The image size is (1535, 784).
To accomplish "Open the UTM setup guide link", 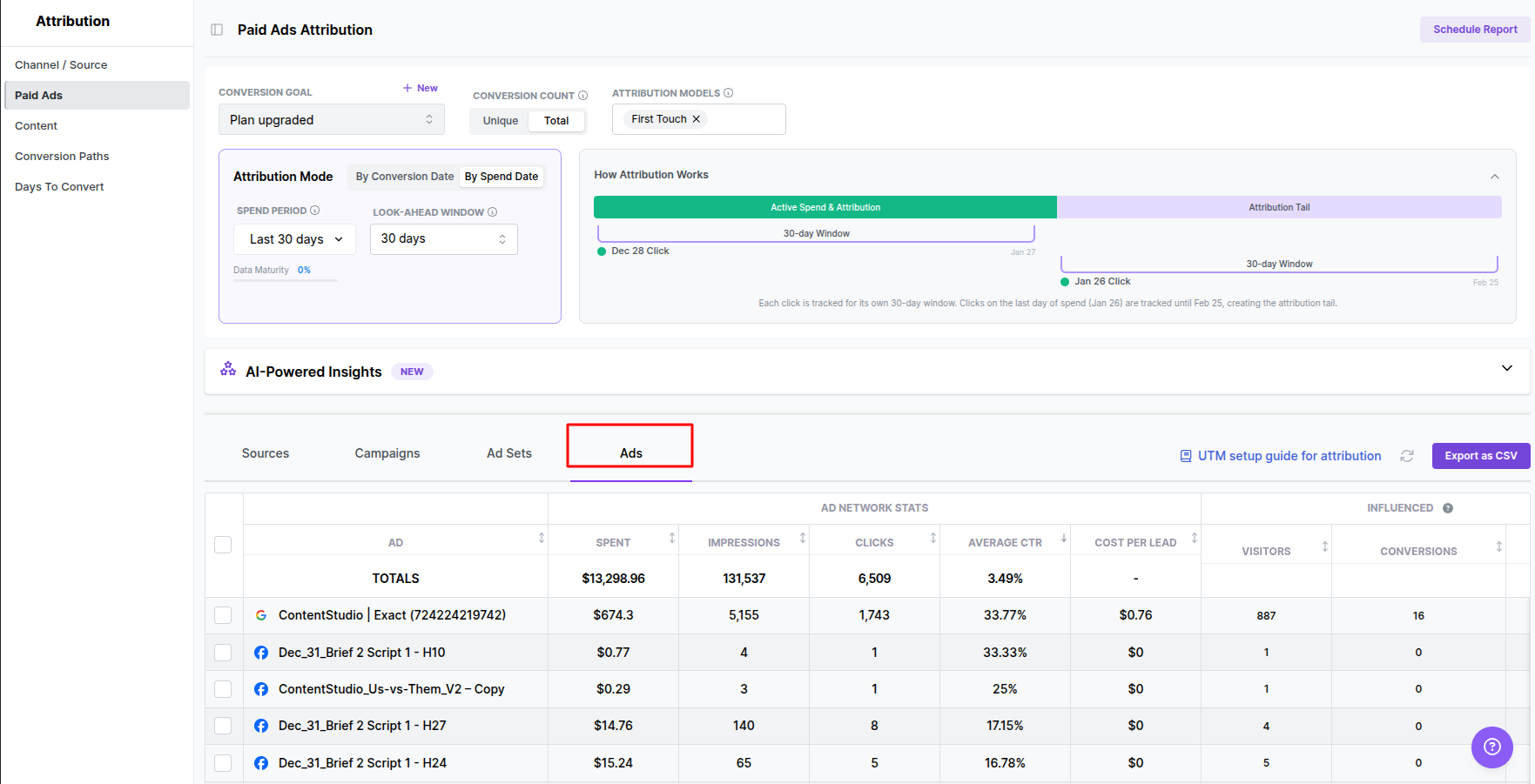I will click(x=1289, y=456).
